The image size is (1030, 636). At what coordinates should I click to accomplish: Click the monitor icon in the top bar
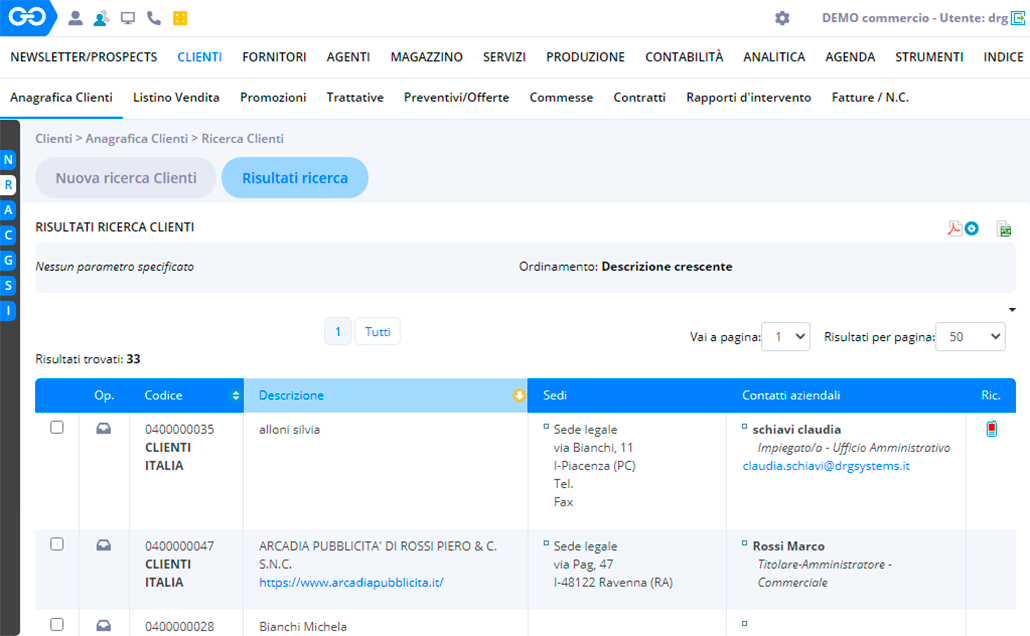pos(127,18)
